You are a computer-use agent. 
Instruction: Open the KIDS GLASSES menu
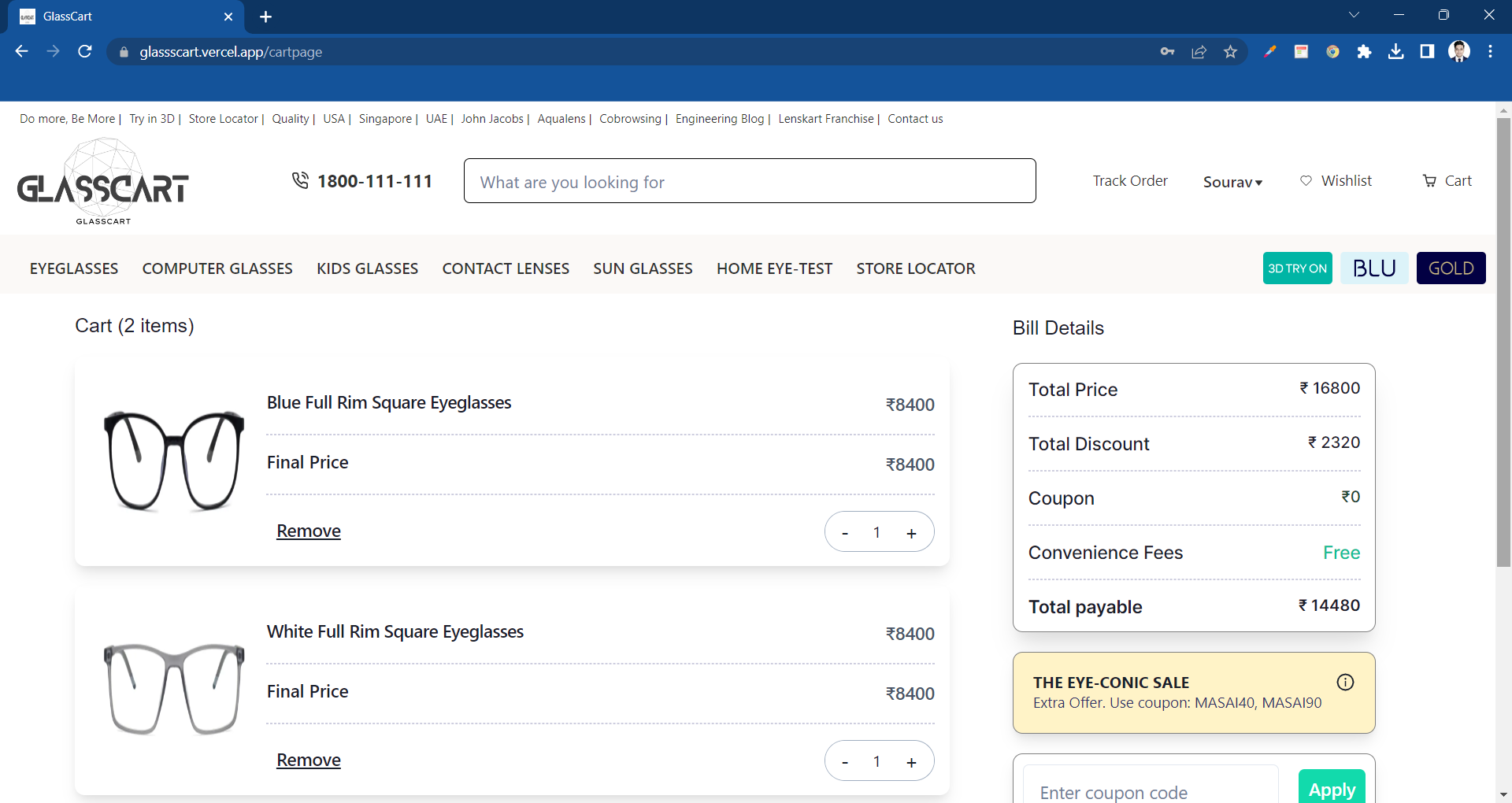point(367,268)
